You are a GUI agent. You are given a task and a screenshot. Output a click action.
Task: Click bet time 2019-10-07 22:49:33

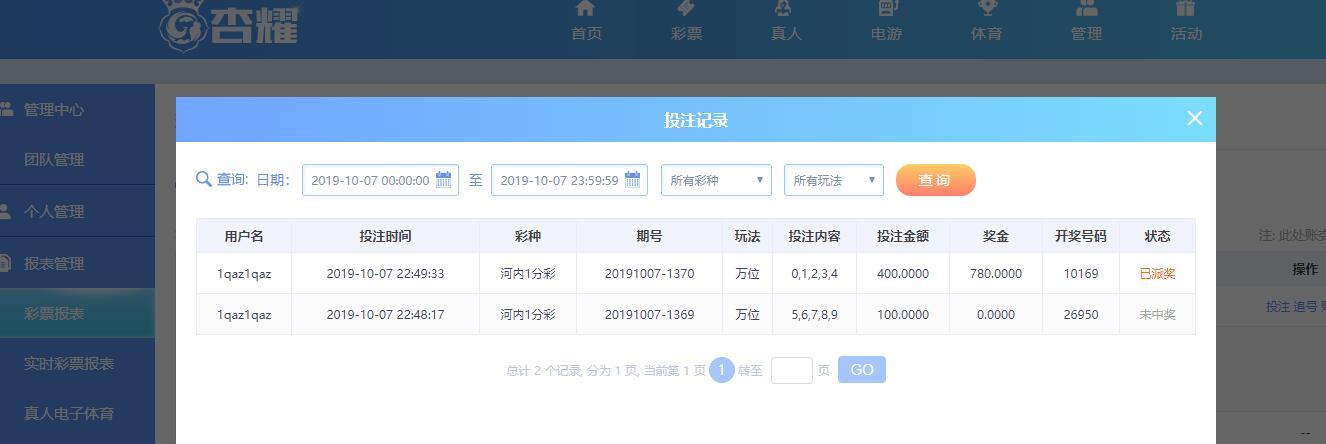(x=385, y=273)
